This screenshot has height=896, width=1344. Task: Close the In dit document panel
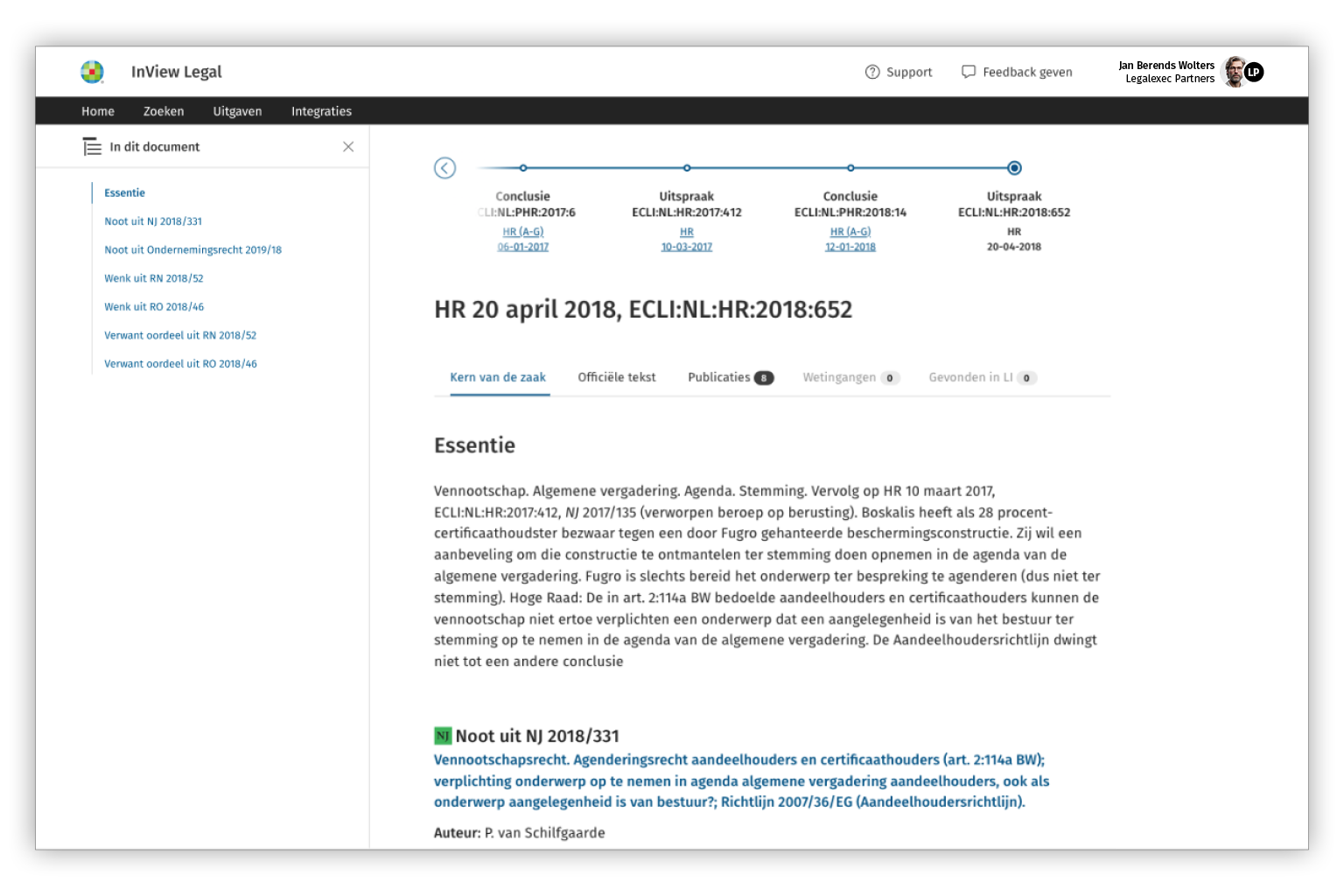(x=348, y=147)
